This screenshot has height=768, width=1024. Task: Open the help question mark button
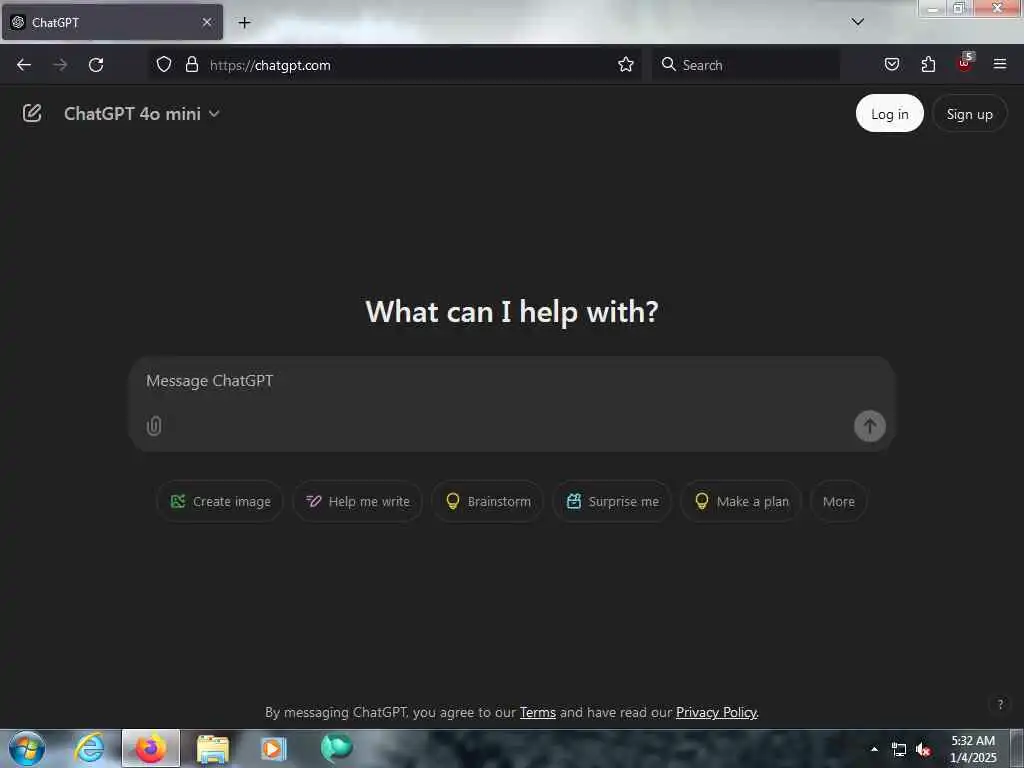(x=1000, y=704)
